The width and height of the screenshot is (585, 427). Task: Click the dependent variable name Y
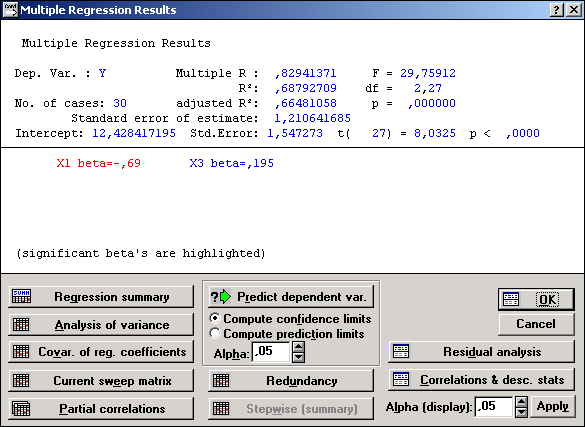[103, 73]
